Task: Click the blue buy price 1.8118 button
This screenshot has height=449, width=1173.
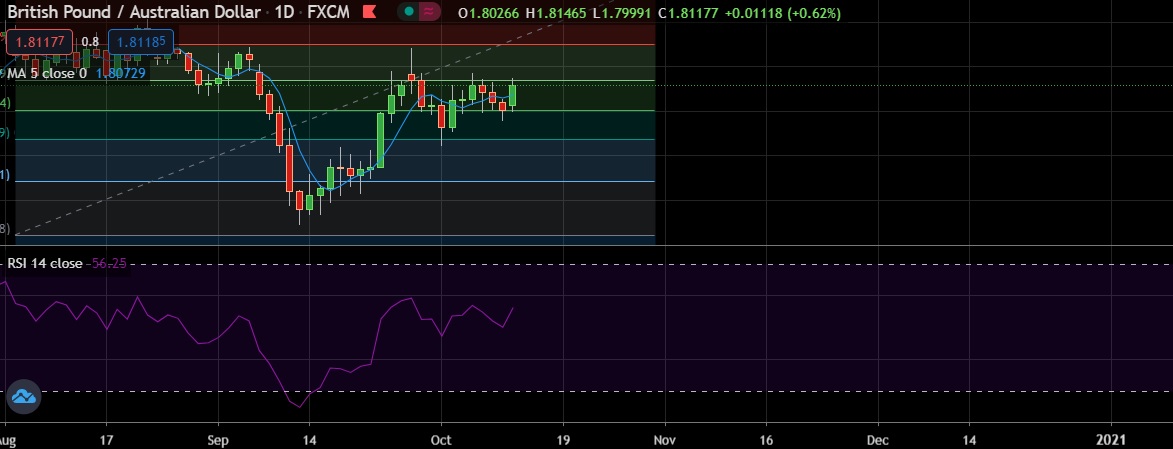Action: point(141,42)
